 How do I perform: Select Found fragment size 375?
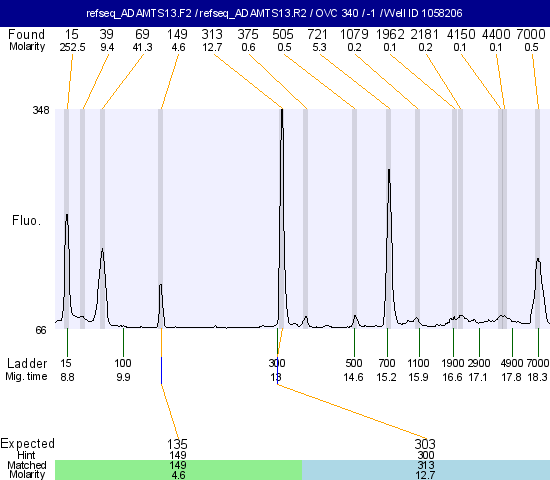248,34
